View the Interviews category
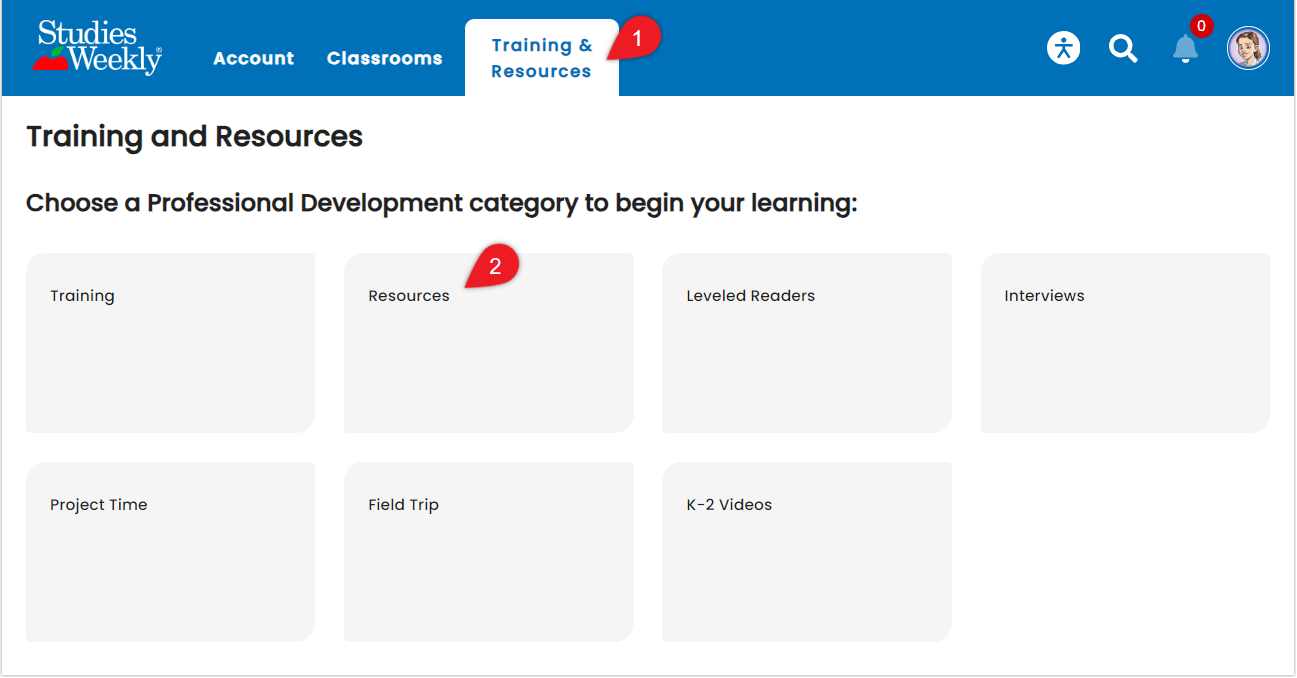The height and width of the screenshot is (678, 1297). pyautogui.click(x=1125, y=342)
